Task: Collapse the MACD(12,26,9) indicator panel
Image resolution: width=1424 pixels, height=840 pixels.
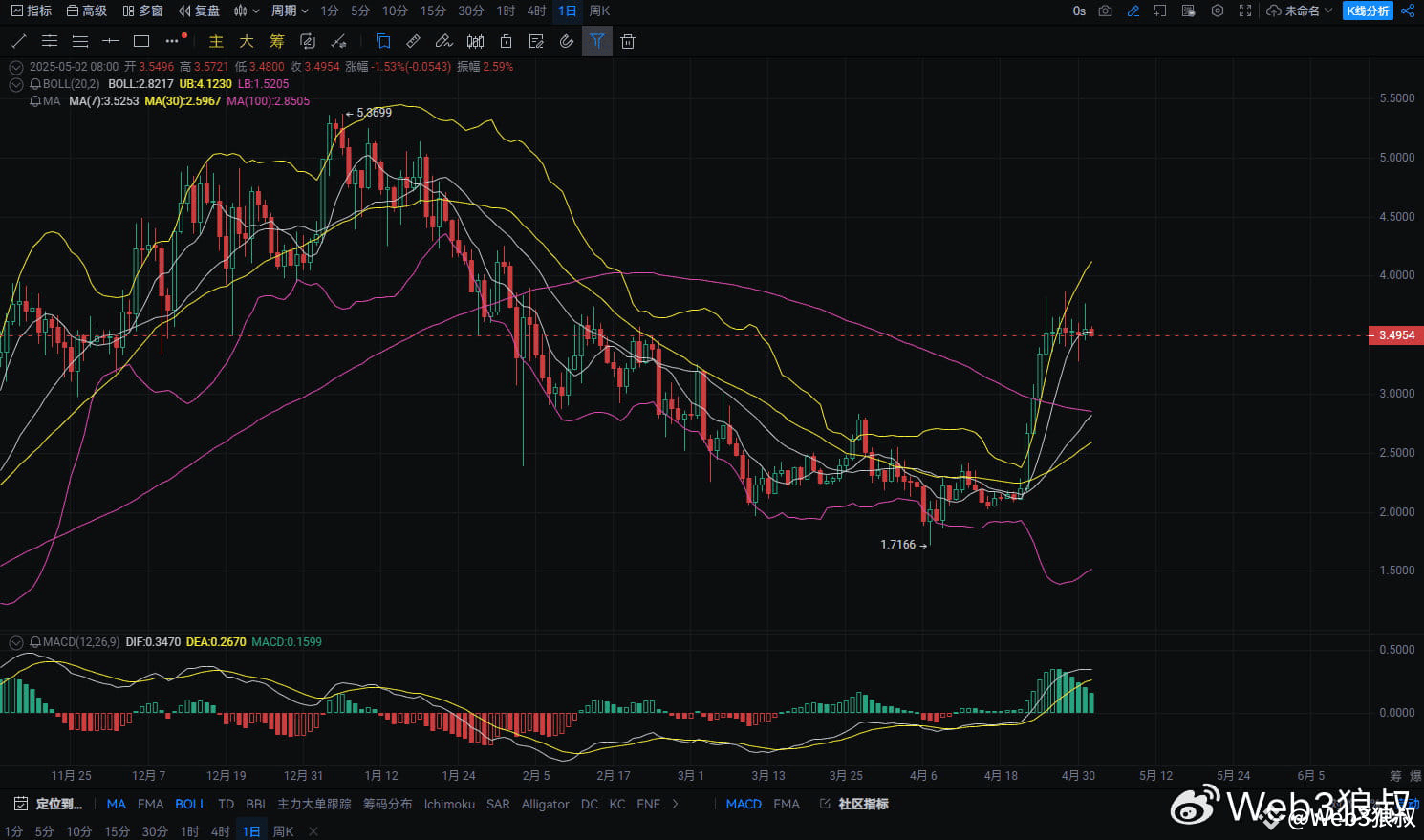Action: [15, 641]
